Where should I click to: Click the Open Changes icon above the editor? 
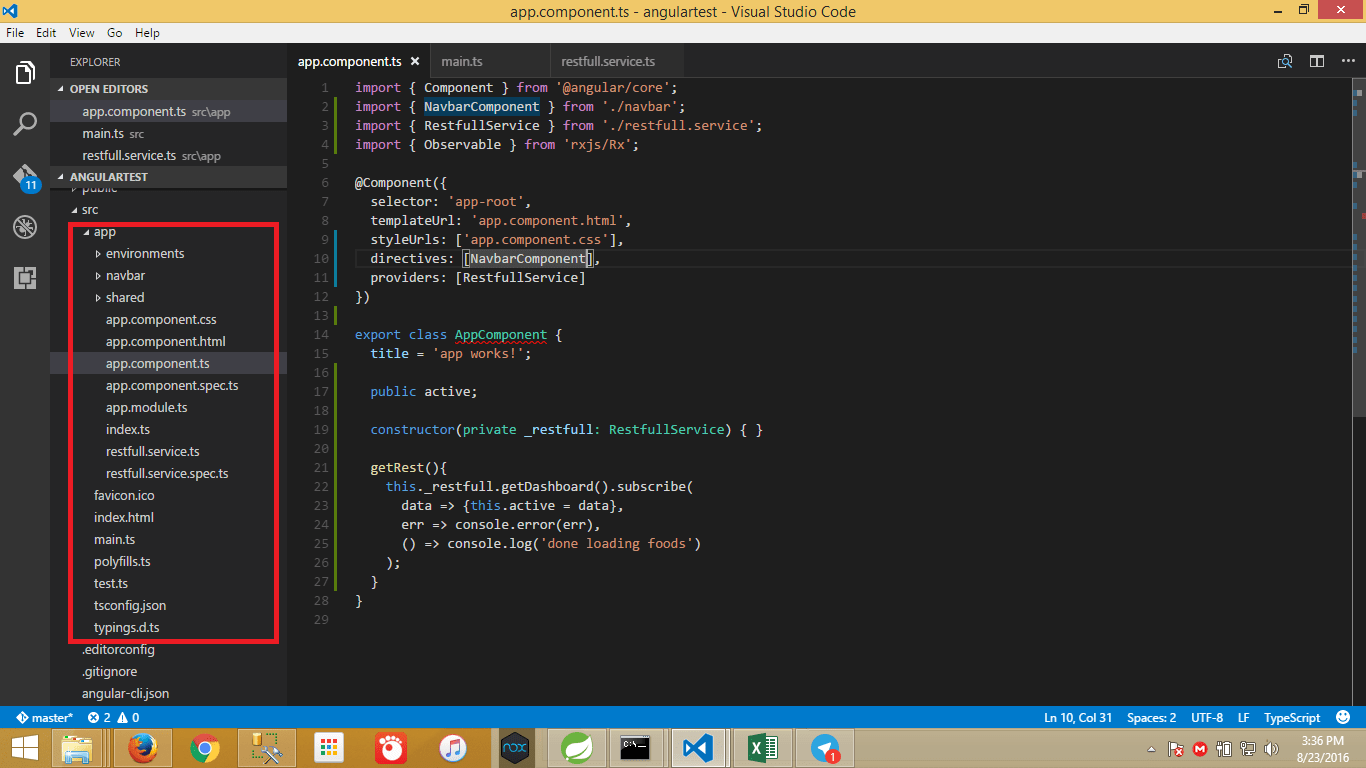[x=1285, y=61]
